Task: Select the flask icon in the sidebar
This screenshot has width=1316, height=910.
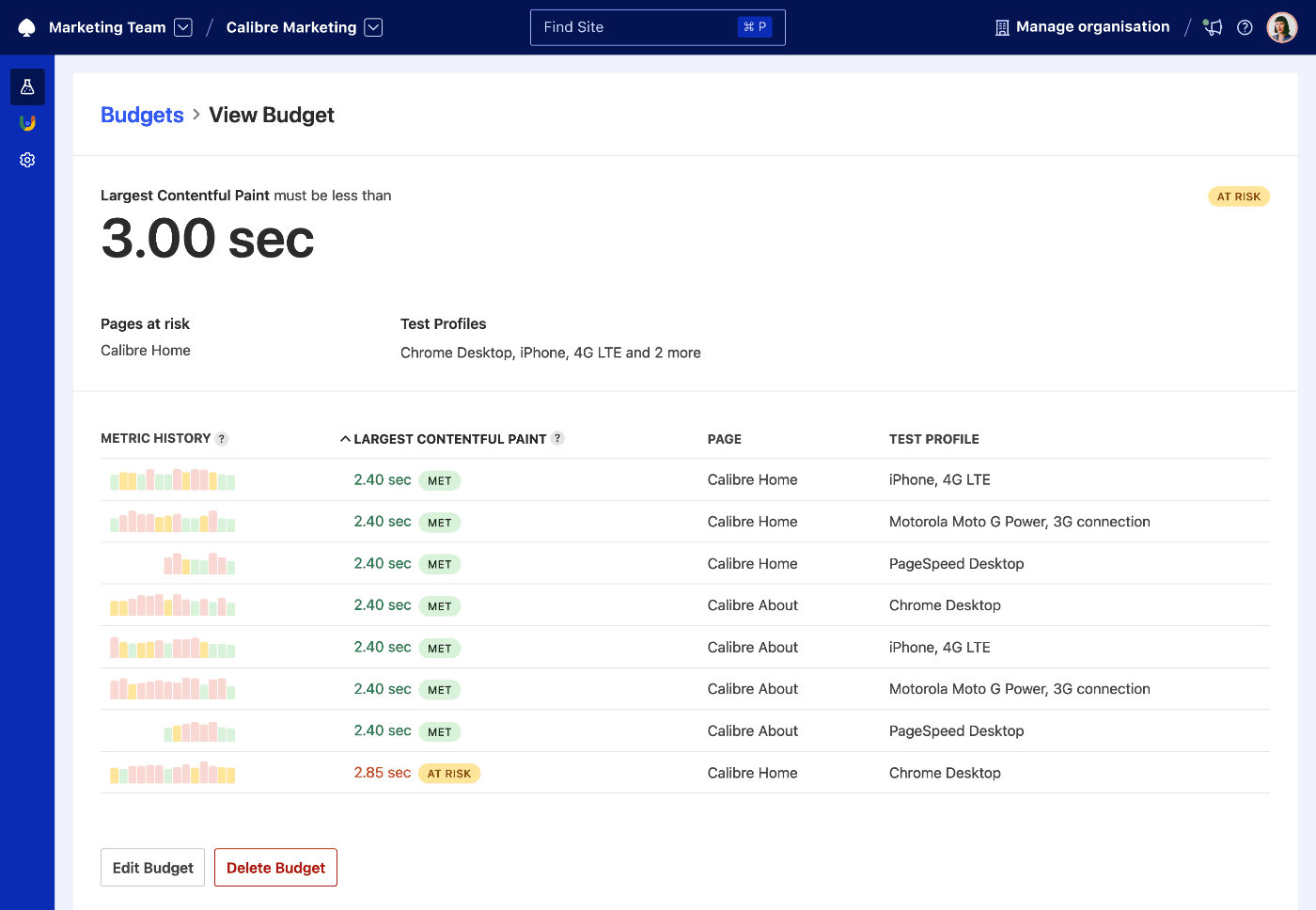Action: click(26, 86)
